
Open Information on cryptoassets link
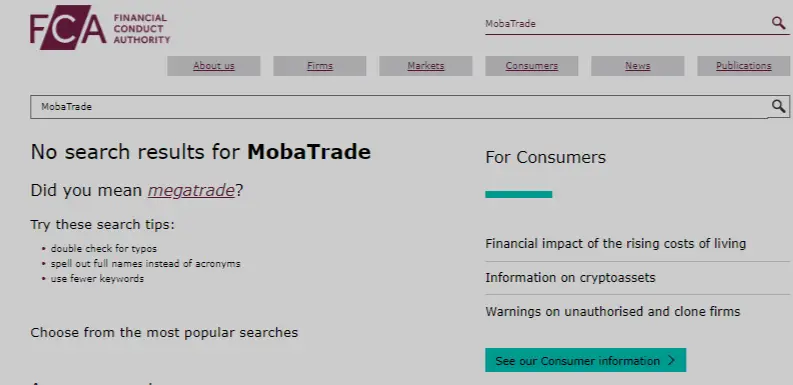coord(570,278)
